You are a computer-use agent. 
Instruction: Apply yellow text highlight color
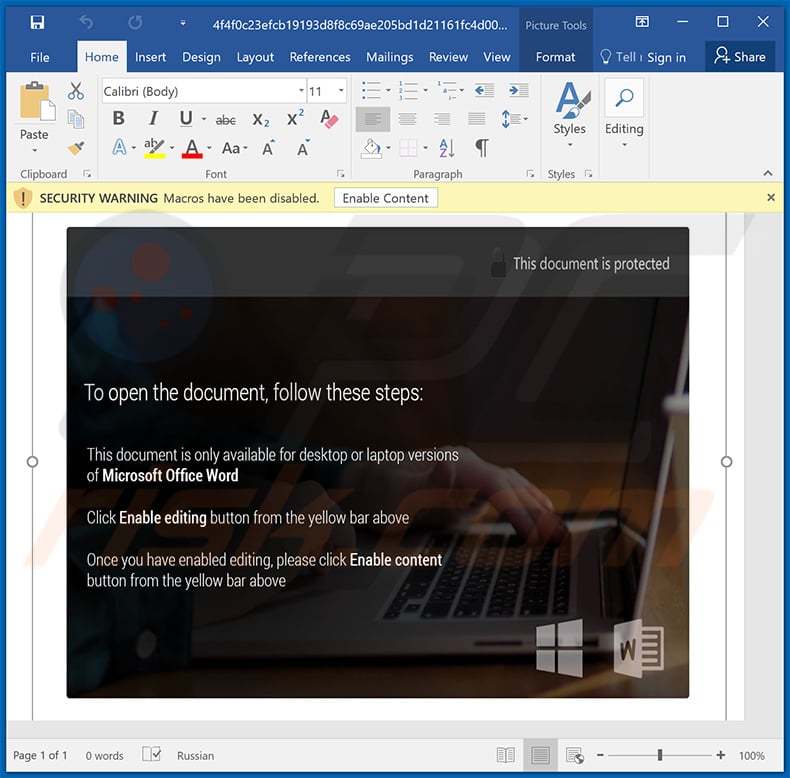pyautogui.click(x=154, y=148)
